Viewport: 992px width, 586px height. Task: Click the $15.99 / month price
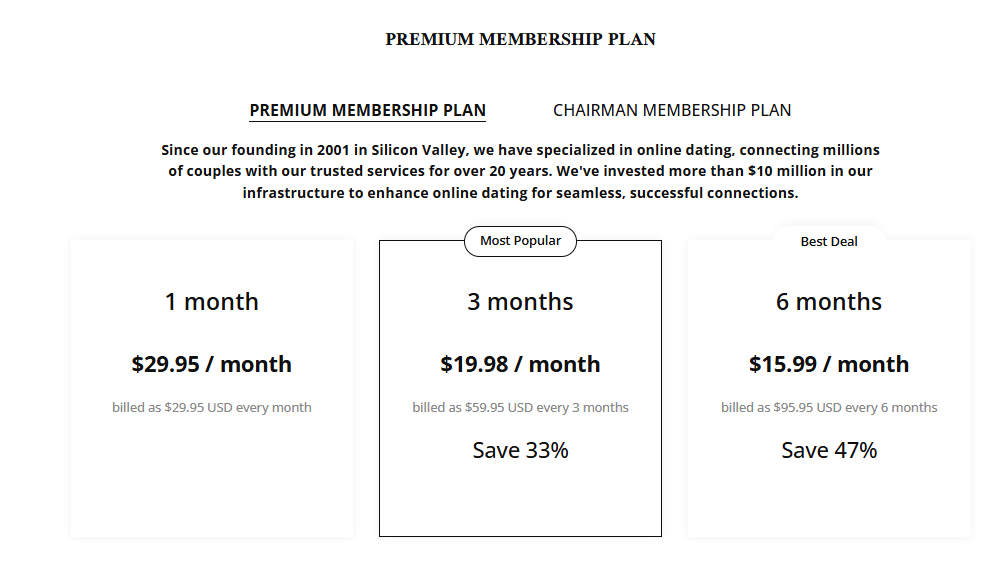pos(829,364)
